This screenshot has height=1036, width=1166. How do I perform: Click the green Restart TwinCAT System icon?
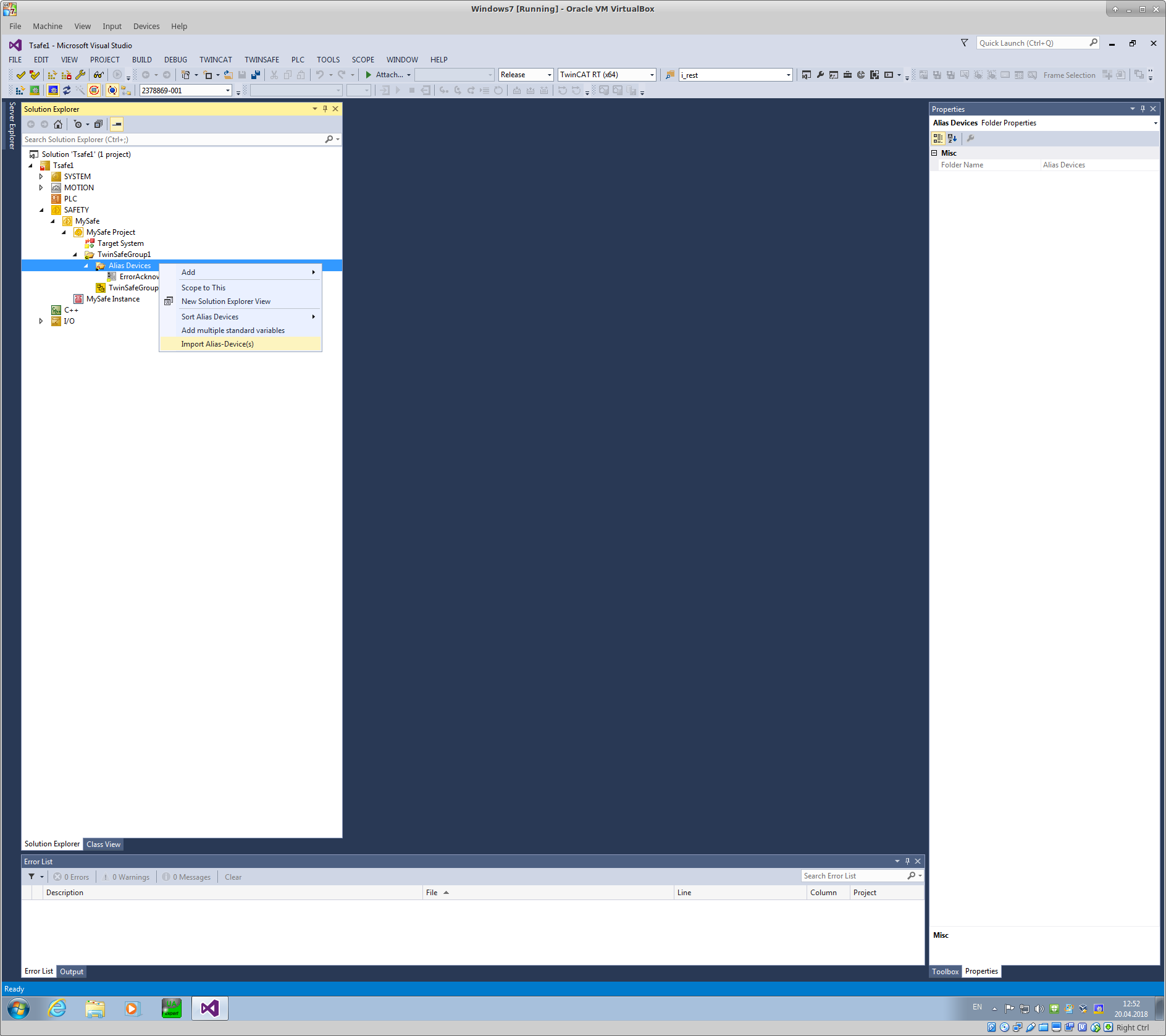[35, 90]
